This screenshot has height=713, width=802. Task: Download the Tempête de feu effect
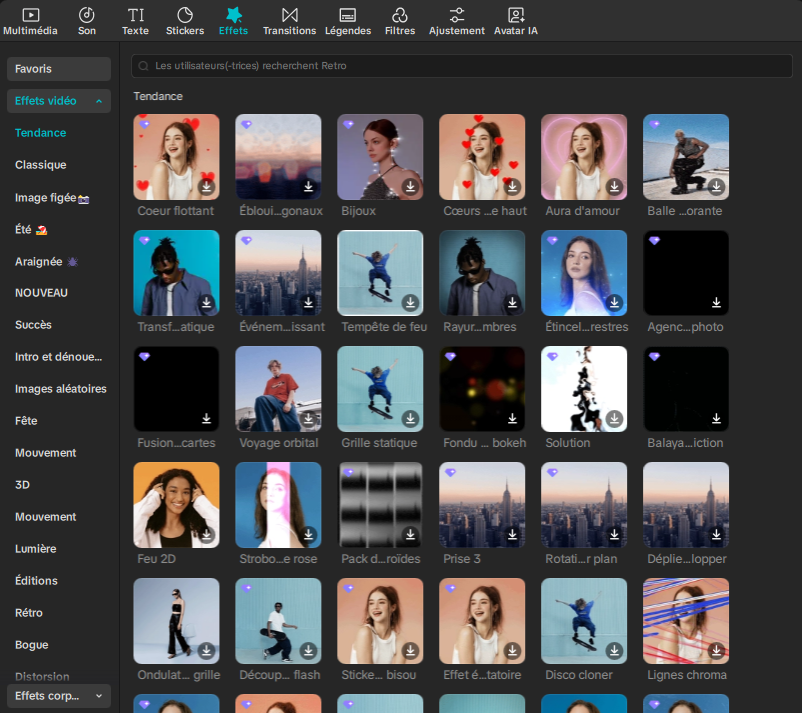pos(410,303)
